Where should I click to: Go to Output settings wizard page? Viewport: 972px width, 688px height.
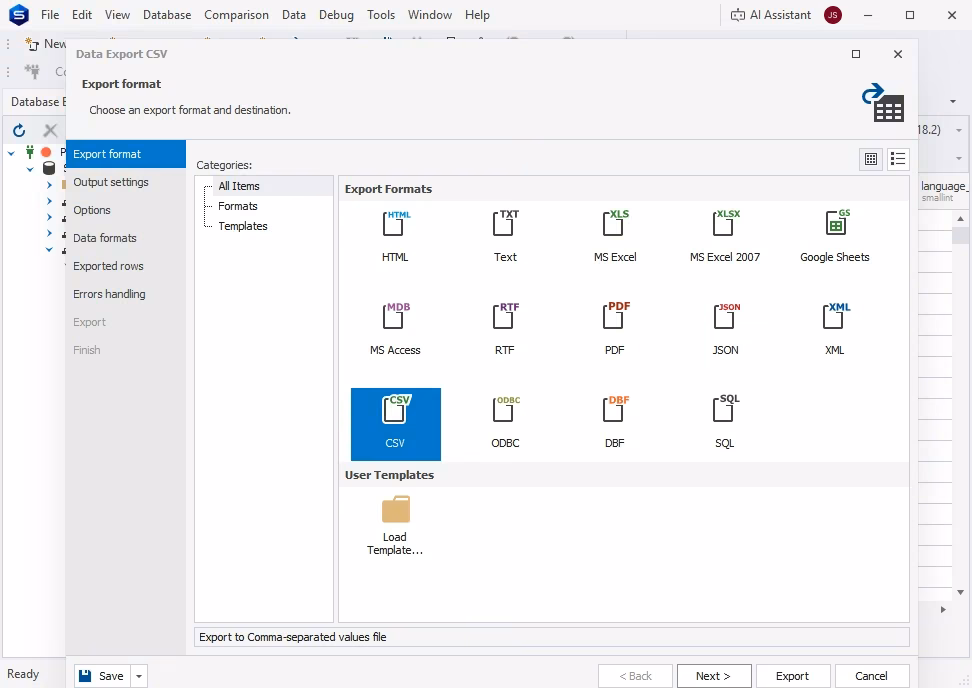tap(126, 182)
